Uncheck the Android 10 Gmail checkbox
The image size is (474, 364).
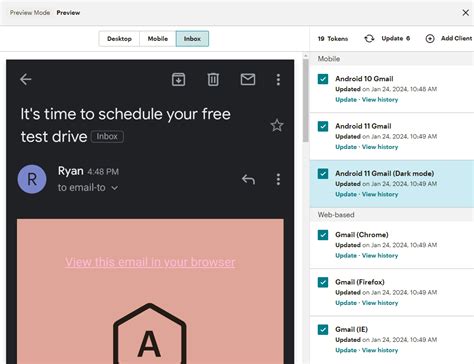coord(323,79)
